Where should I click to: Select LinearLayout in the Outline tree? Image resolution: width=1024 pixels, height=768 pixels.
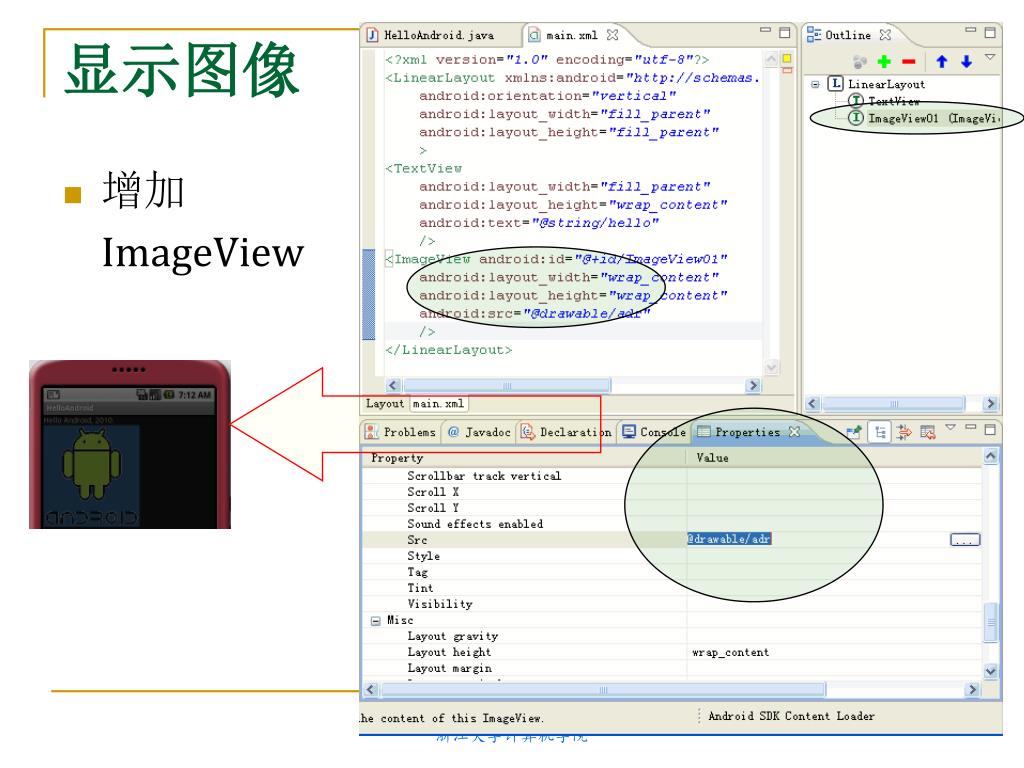click(886, 84)
